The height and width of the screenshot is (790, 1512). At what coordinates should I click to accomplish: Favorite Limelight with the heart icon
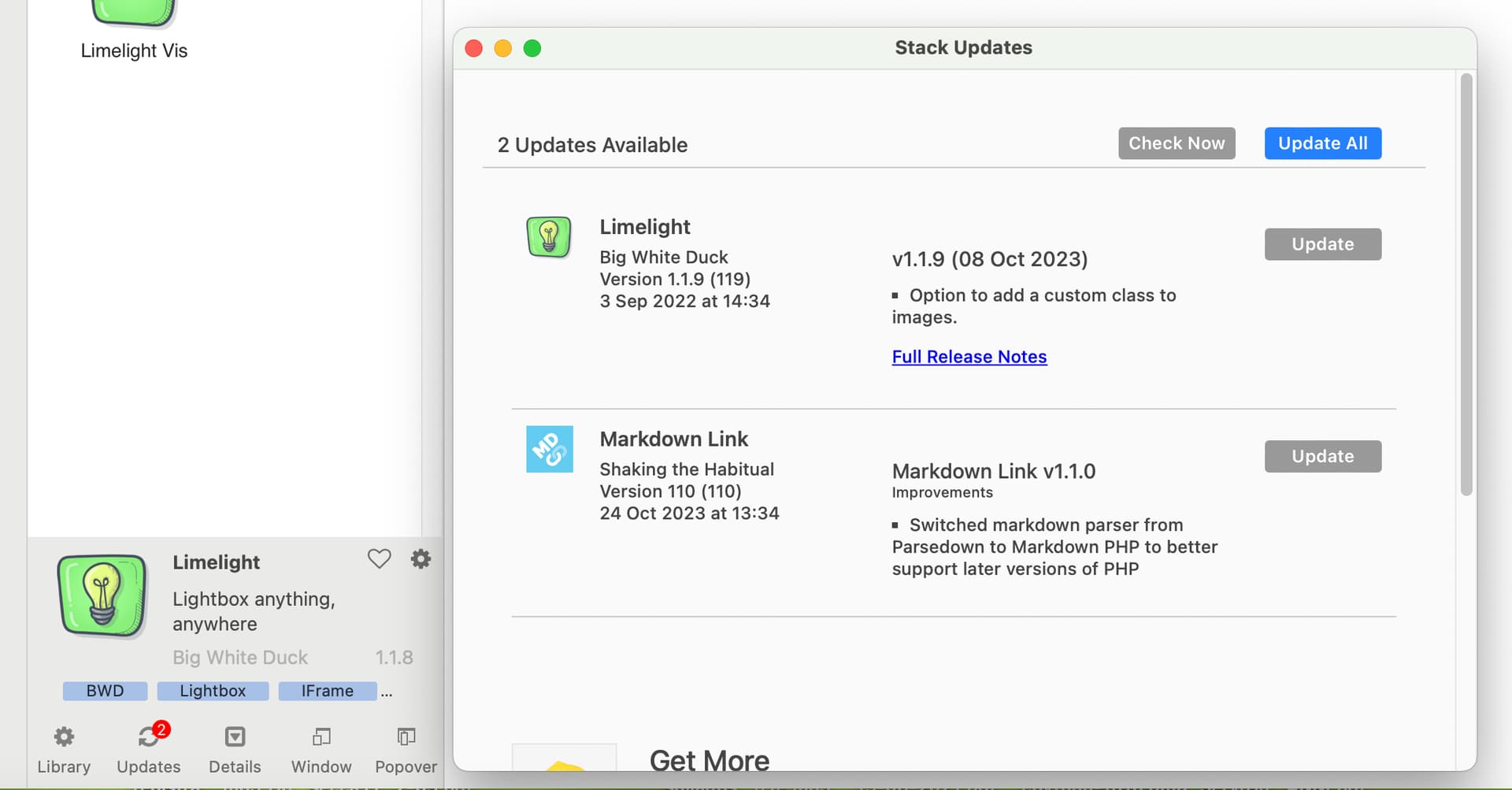click(x=379, y=558)
